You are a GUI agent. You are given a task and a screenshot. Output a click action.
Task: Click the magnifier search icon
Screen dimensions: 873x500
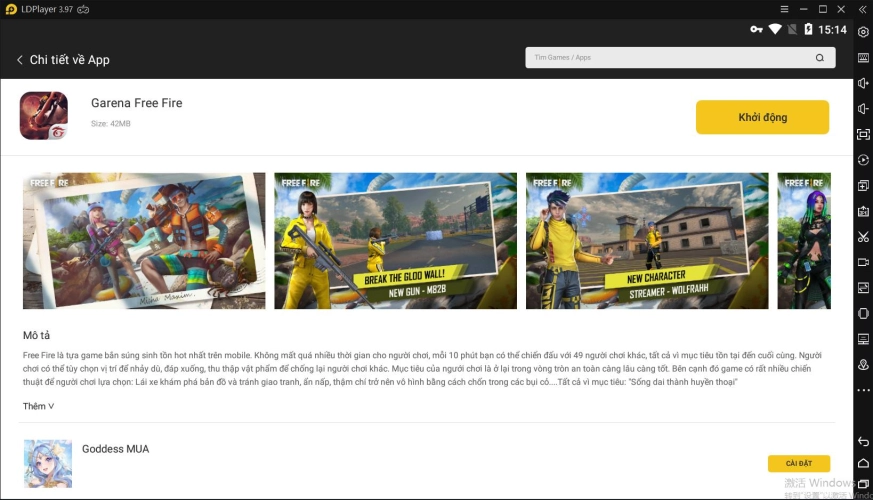point(820,58)
